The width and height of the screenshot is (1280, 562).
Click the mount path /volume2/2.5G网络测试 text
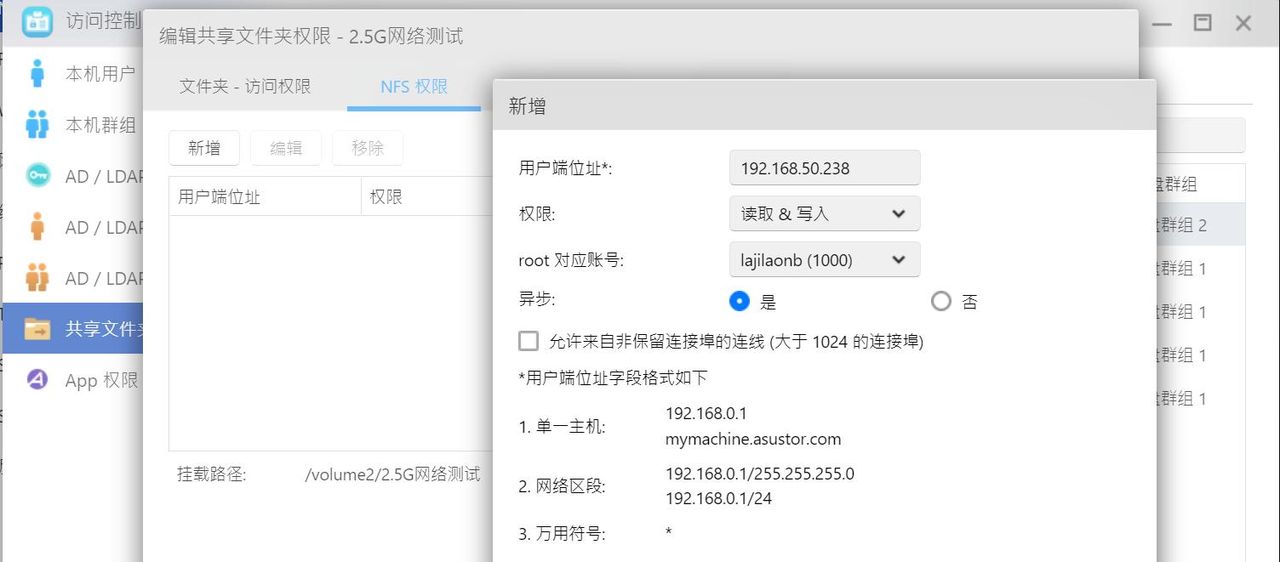(x=392, y=474)
